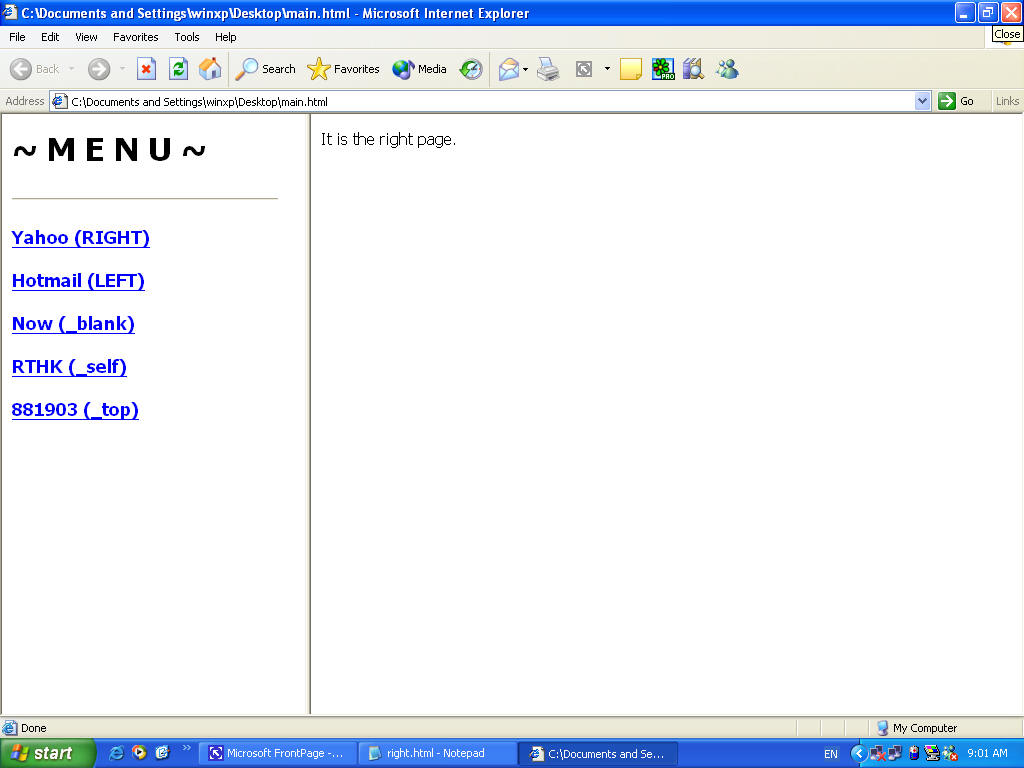
Task: Open the Edit menu
Action: click(50, 37)
